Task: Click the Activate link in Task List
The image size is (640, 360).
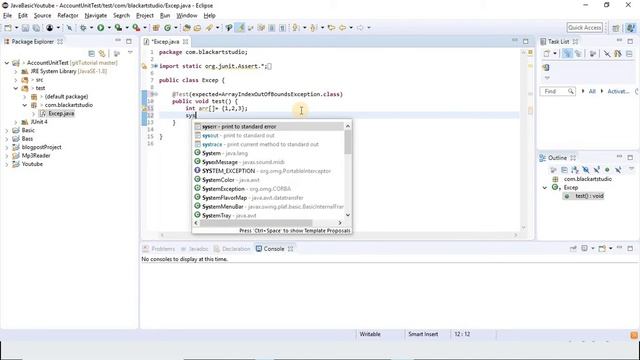Action: [x=618, y=91]
